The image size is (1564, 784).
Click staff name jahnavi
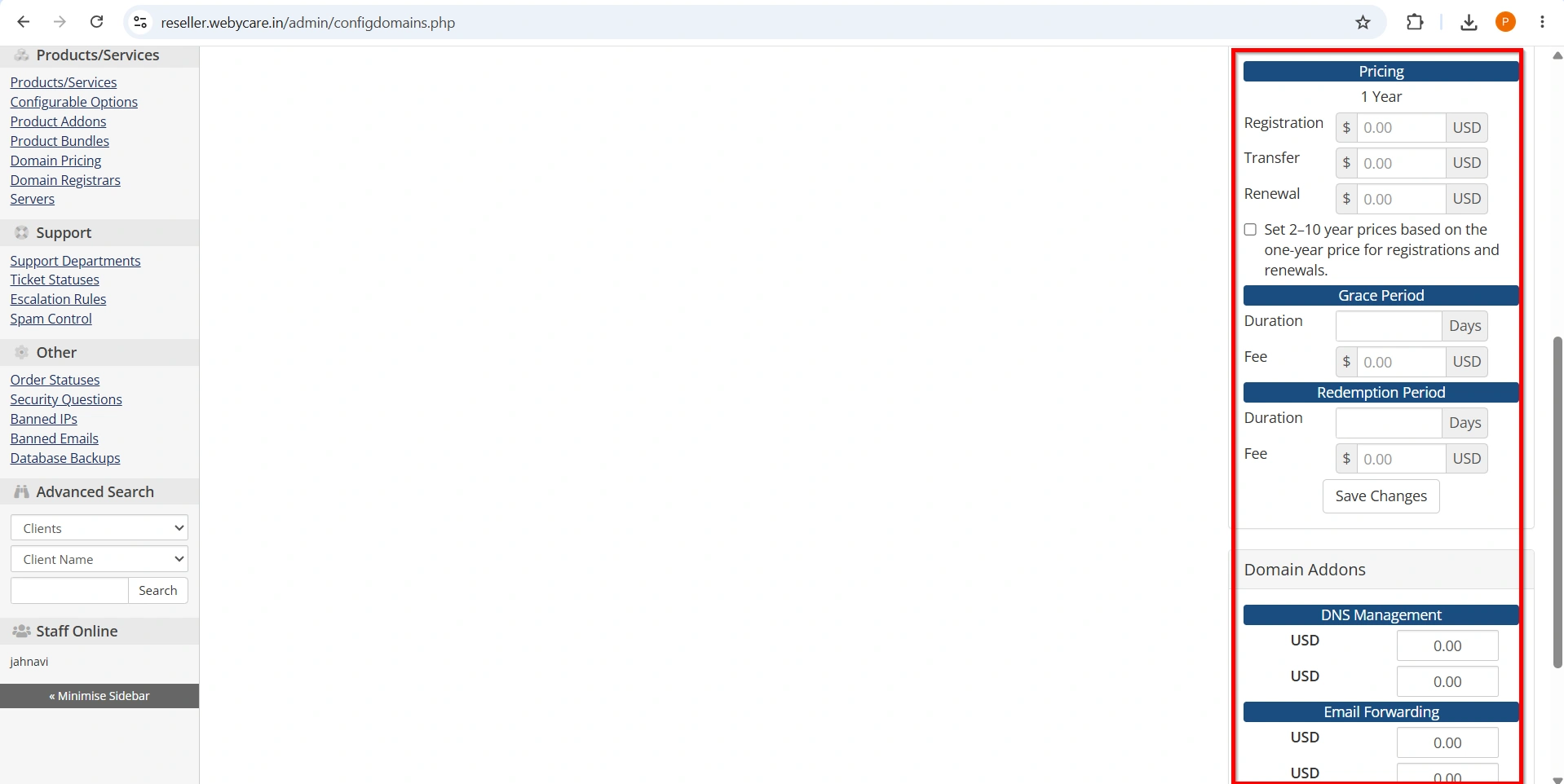click(x=29, y=662)
